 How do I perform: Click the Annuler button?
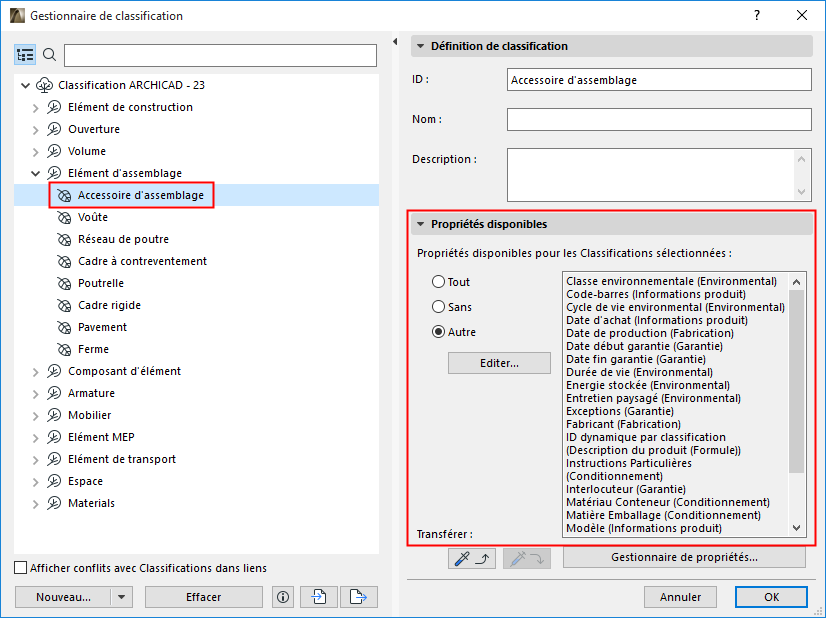click(680, 597)
